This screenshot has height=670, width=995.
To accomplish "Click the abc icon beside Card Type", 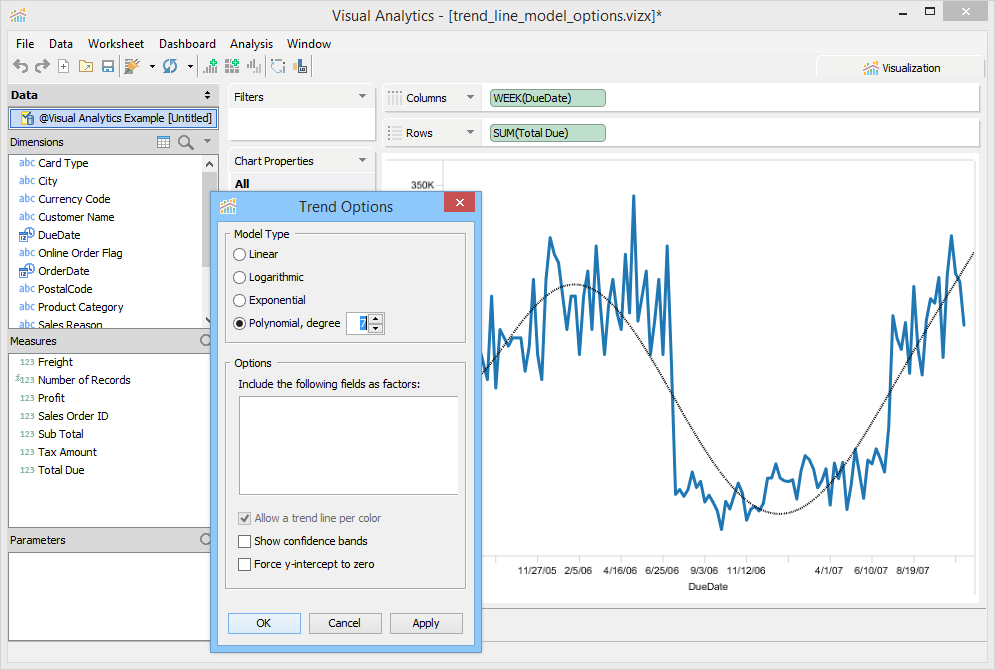I will pos(27,162).
